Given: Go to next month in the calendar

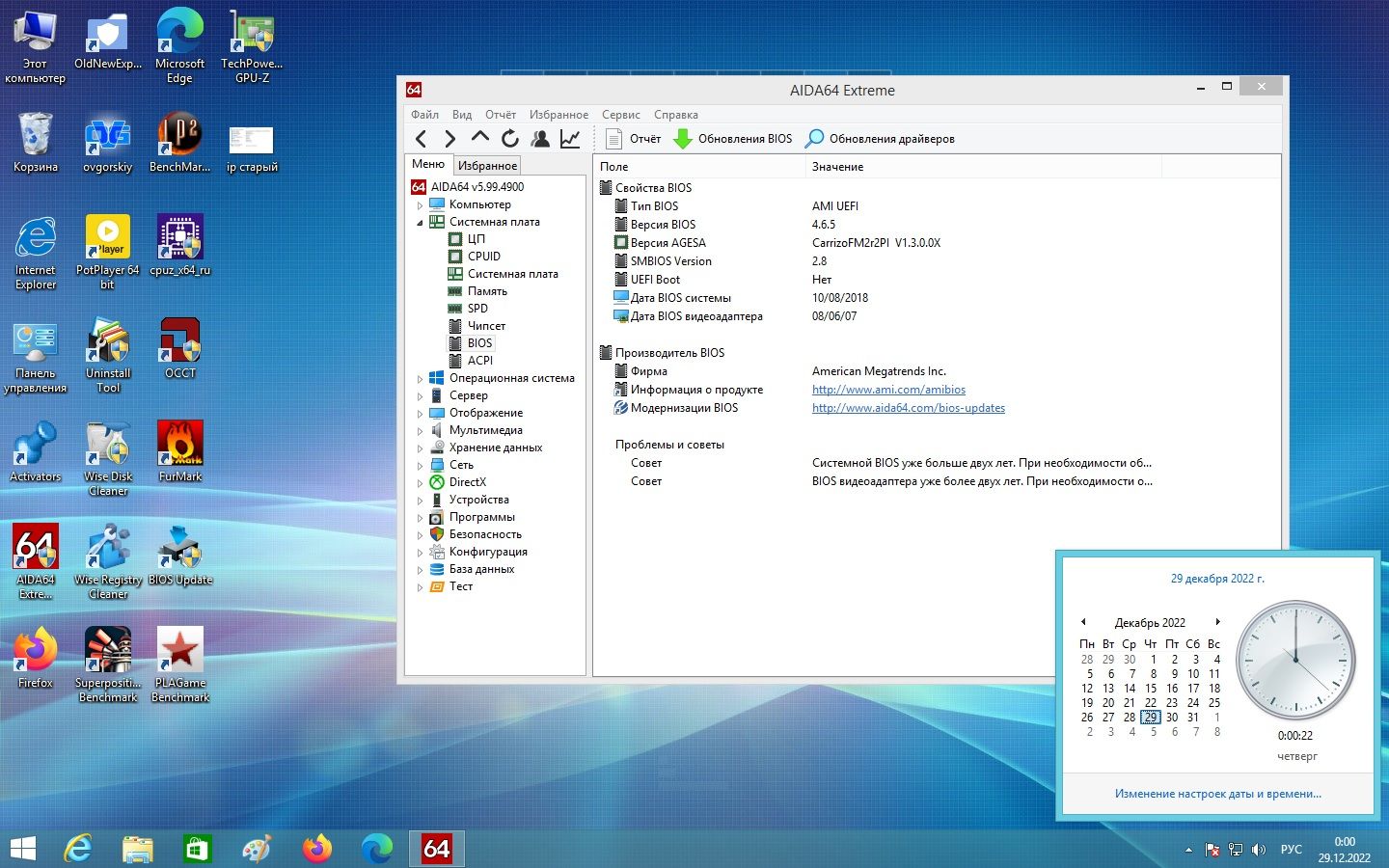Looking at the screenshot, I should pyautogui.click(x=1217, y=622).
